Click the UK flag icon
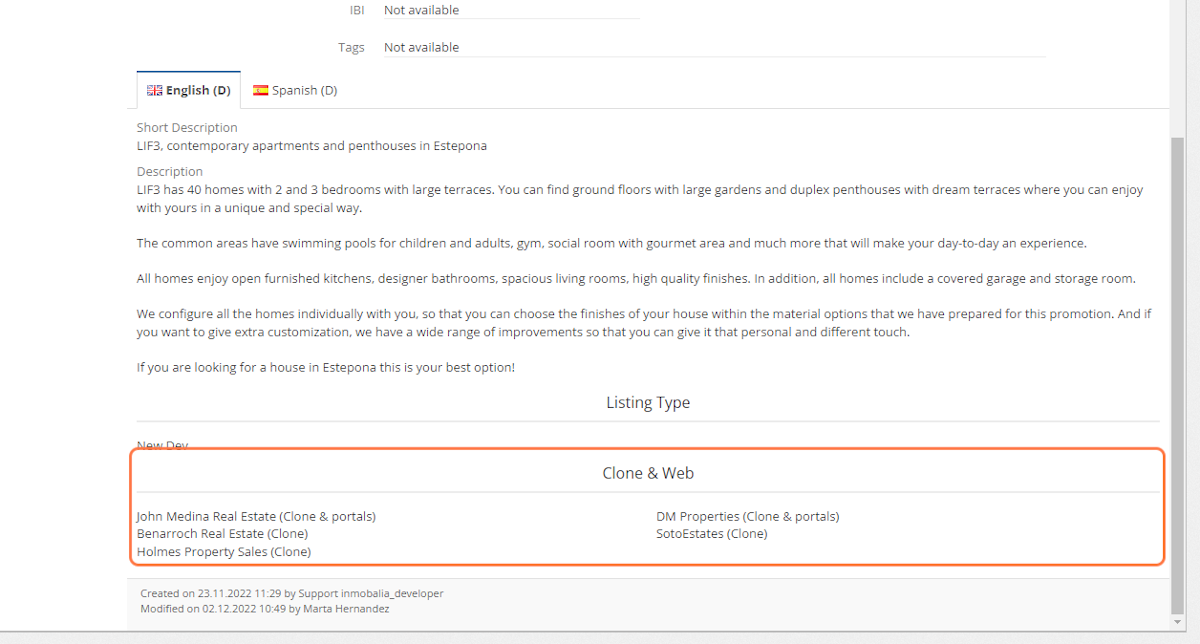This screenshot has width=1200, height=644. (x=154, y=90)
